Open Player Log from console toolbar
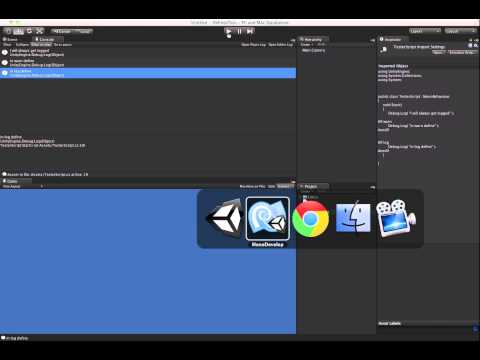The width and height of the screenshot is (480, 360). point(254,44)
